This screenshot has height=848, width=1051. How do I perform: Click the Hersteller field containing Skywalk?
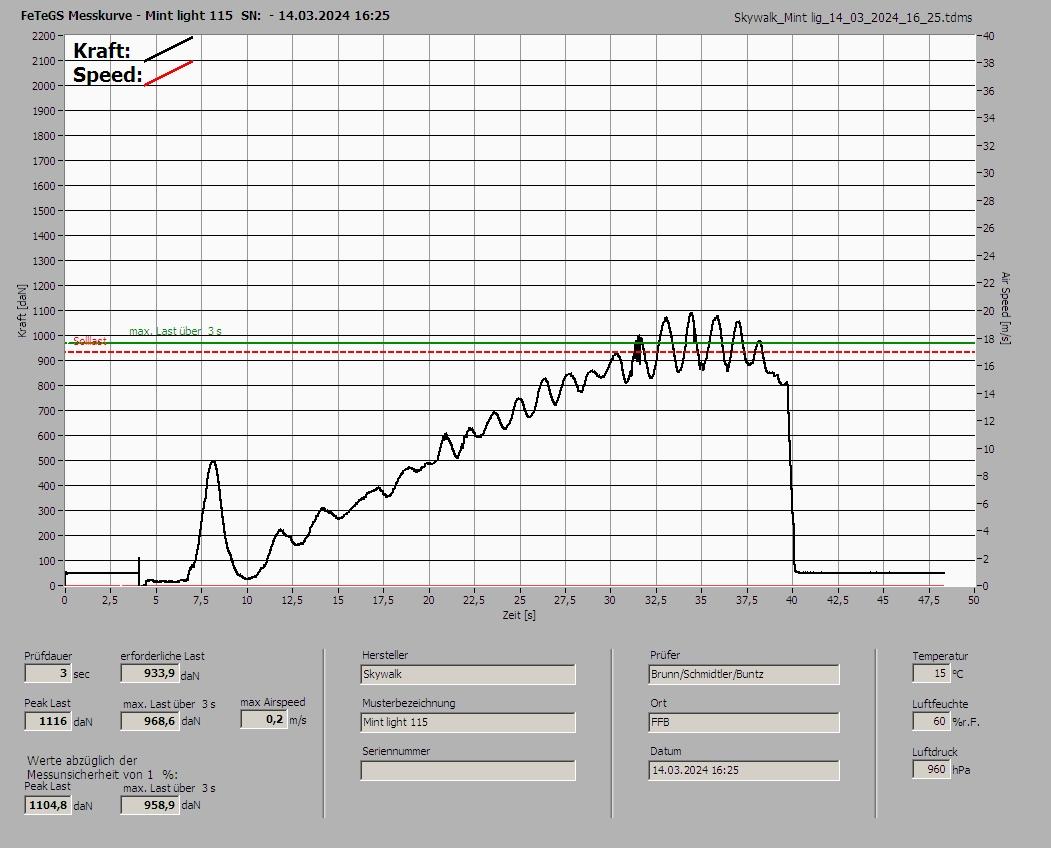click(468, 674)
